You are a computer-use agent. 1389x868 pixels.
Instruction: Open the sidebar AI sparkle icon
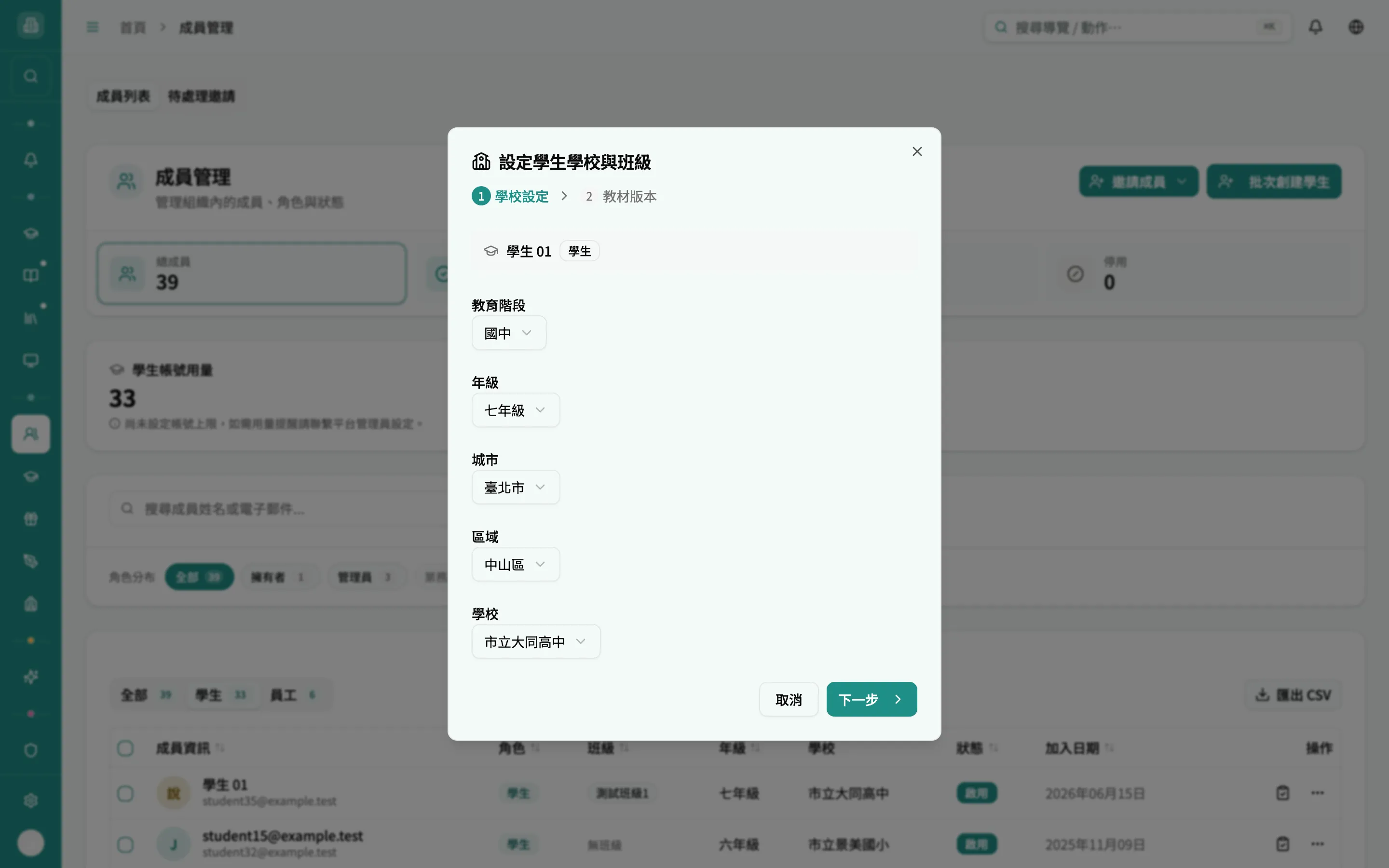[31, 677]
